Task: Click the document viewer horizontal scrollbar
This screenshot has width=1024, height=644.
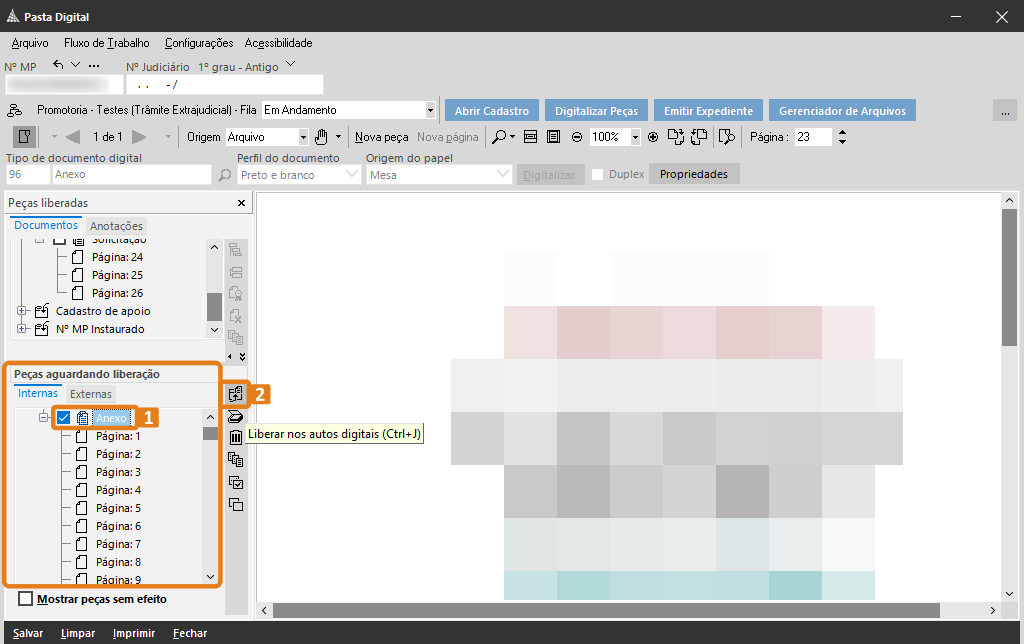Action: (x=606, y=610)
